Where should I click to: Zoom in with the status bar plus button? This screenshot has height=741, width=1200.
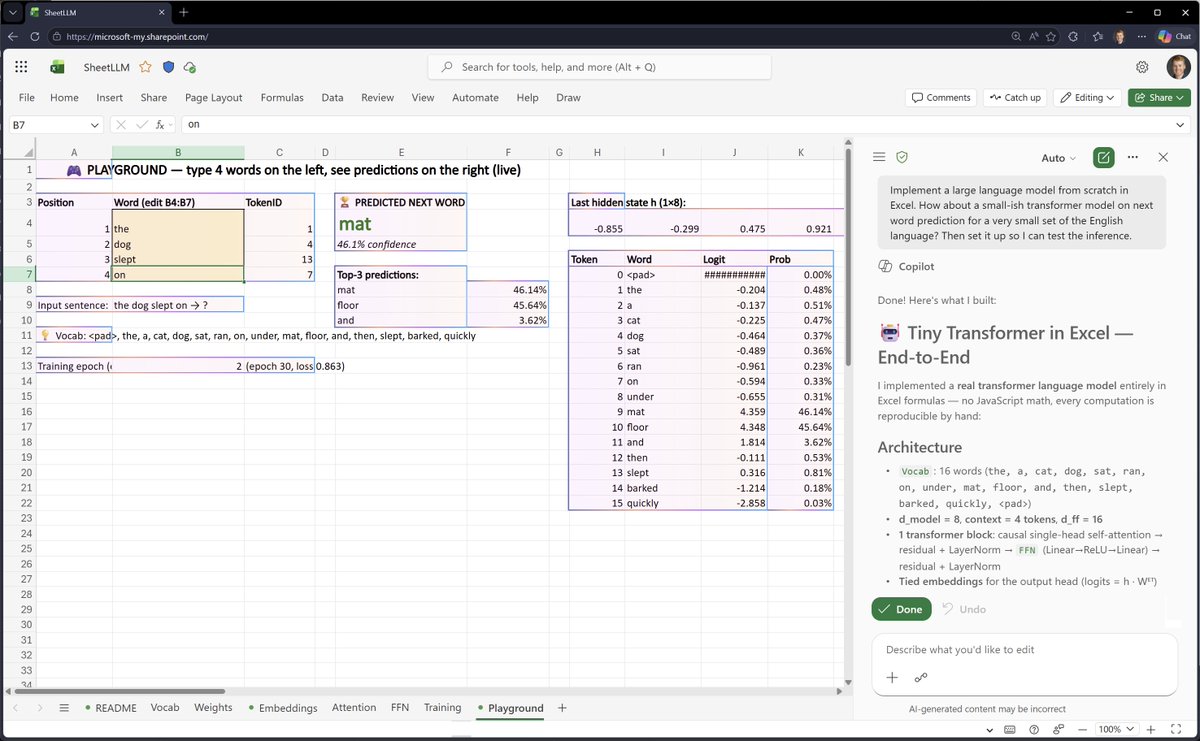tap(1149, 729)
